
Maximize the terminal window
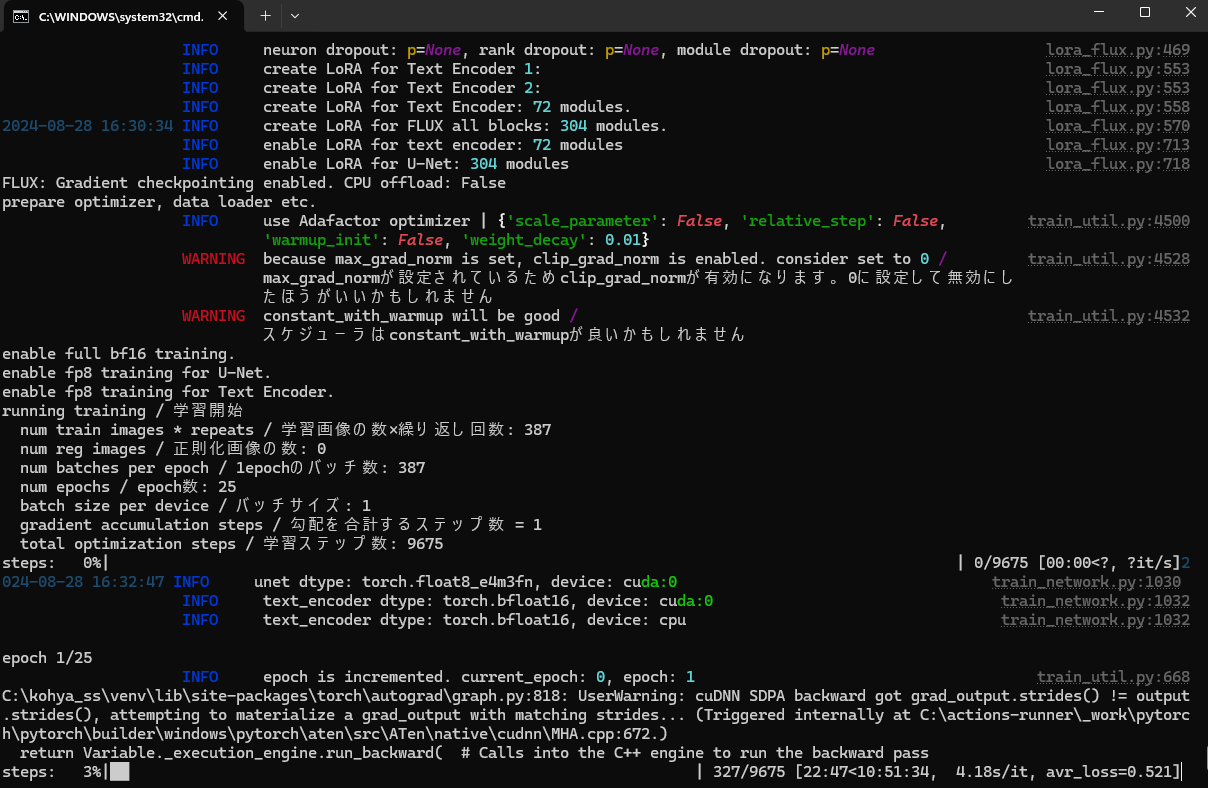pos(1145,13)
